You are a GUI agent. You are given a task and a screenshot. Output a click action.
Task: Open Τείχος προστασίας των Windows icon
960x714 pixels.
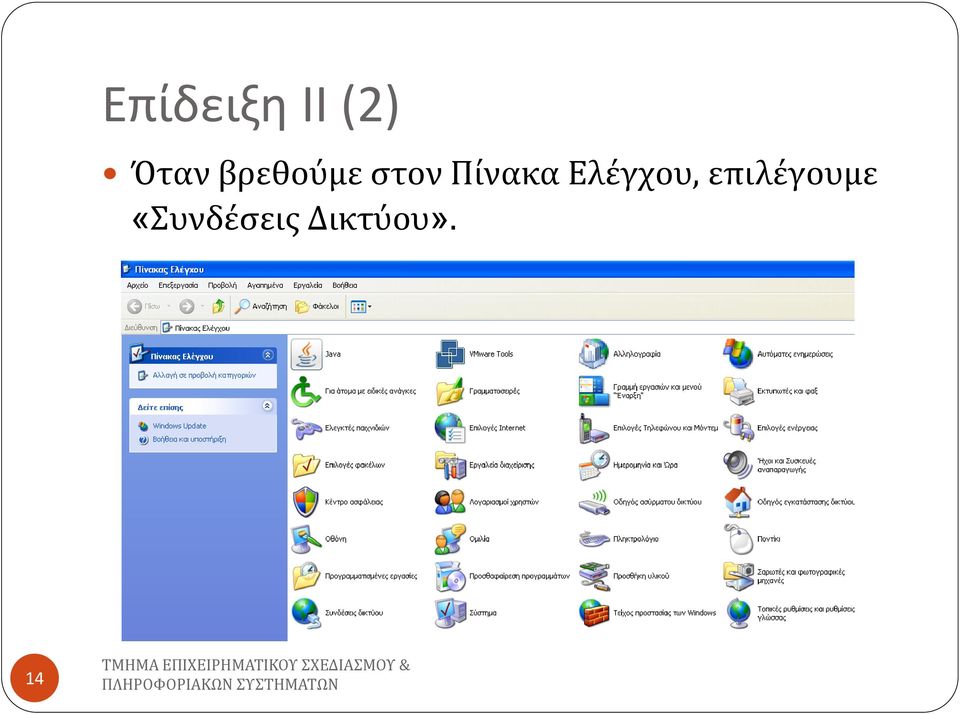(x=594, y=613)
